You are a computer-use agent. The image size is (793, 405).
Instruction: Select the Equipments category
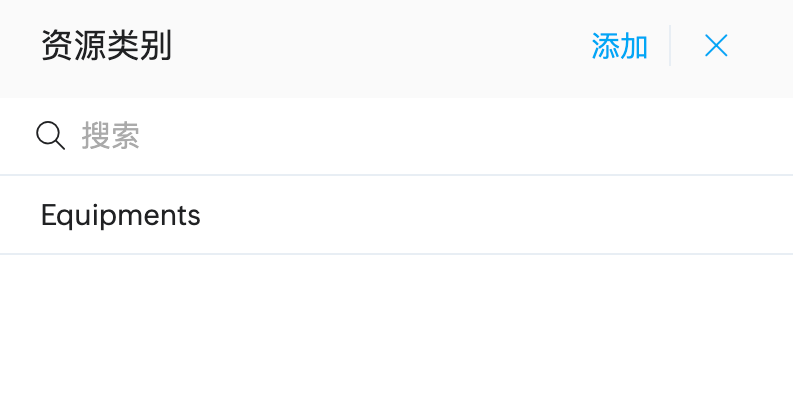coord(121,215)
